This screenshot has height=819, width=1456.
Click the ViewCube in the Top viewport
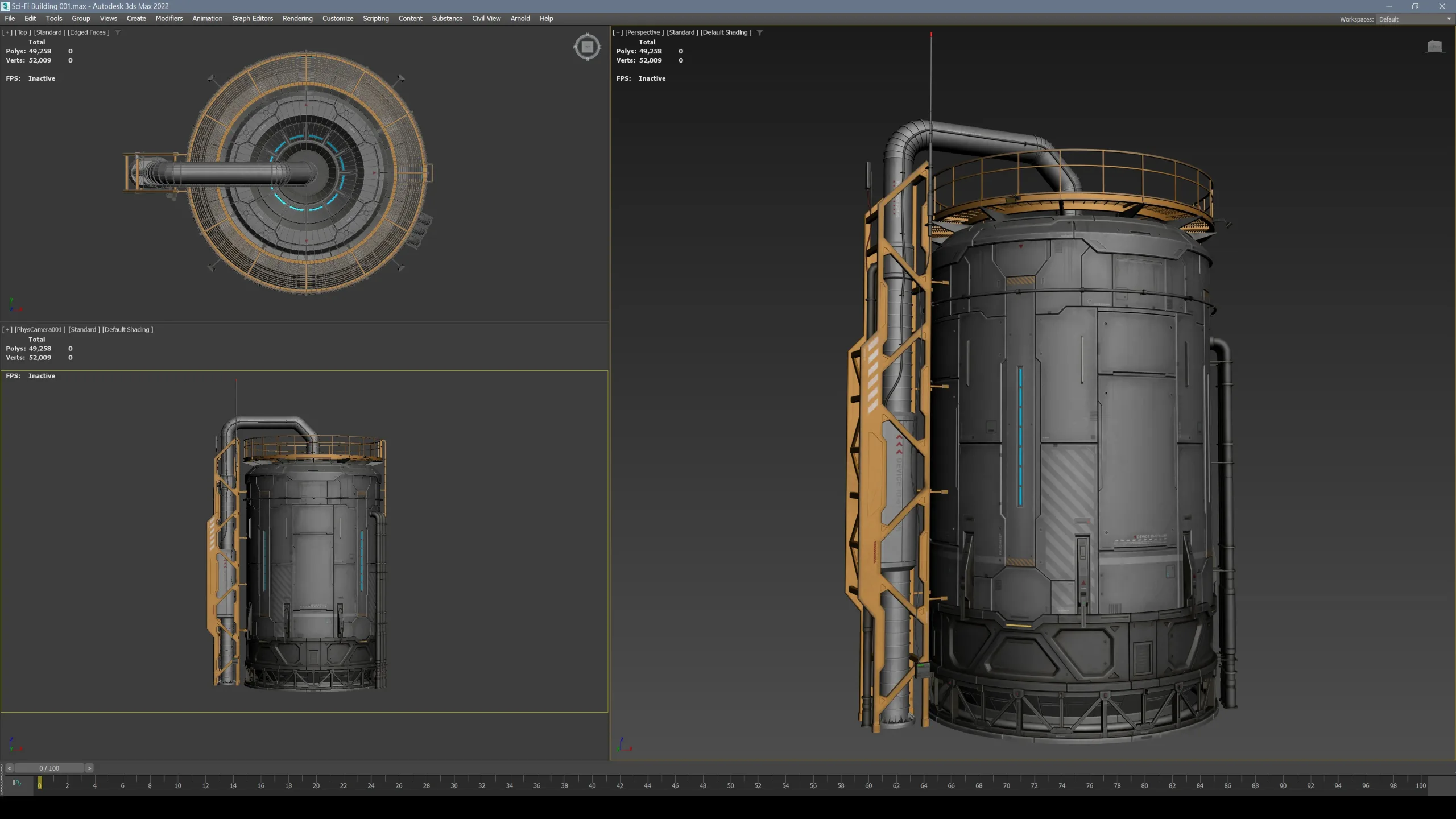pos(586,47)
